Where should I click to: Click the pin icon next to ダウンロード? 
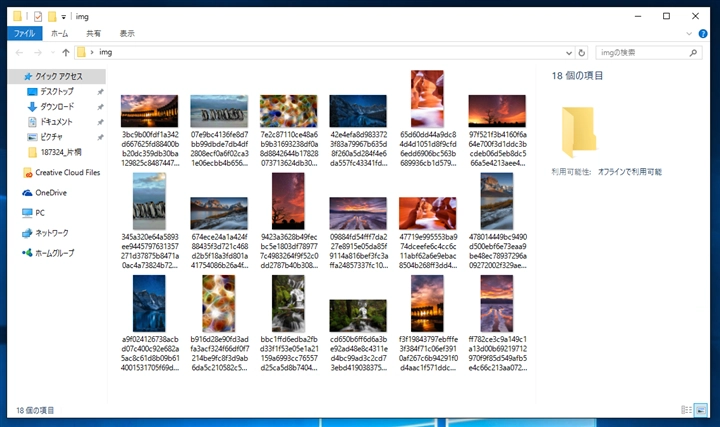pyautogui.click(x=100, y=107)
